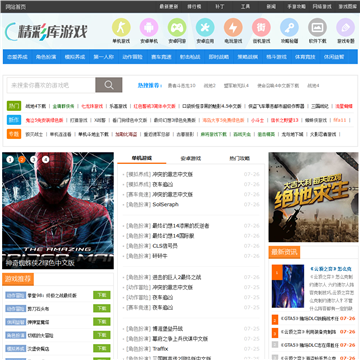The height and width of the screenshot is (360, 360).
Task: Open the SolSeraph game entry
Action: coord(165,204)
